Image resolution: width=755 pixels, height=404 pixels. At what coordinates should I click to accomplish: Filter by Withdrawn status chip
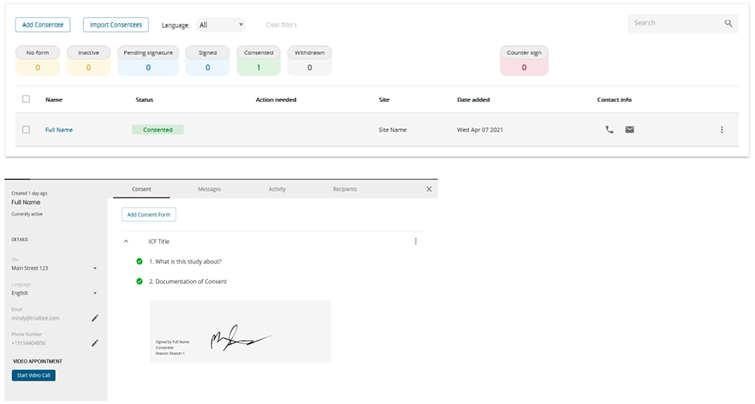tap(310, 61)
